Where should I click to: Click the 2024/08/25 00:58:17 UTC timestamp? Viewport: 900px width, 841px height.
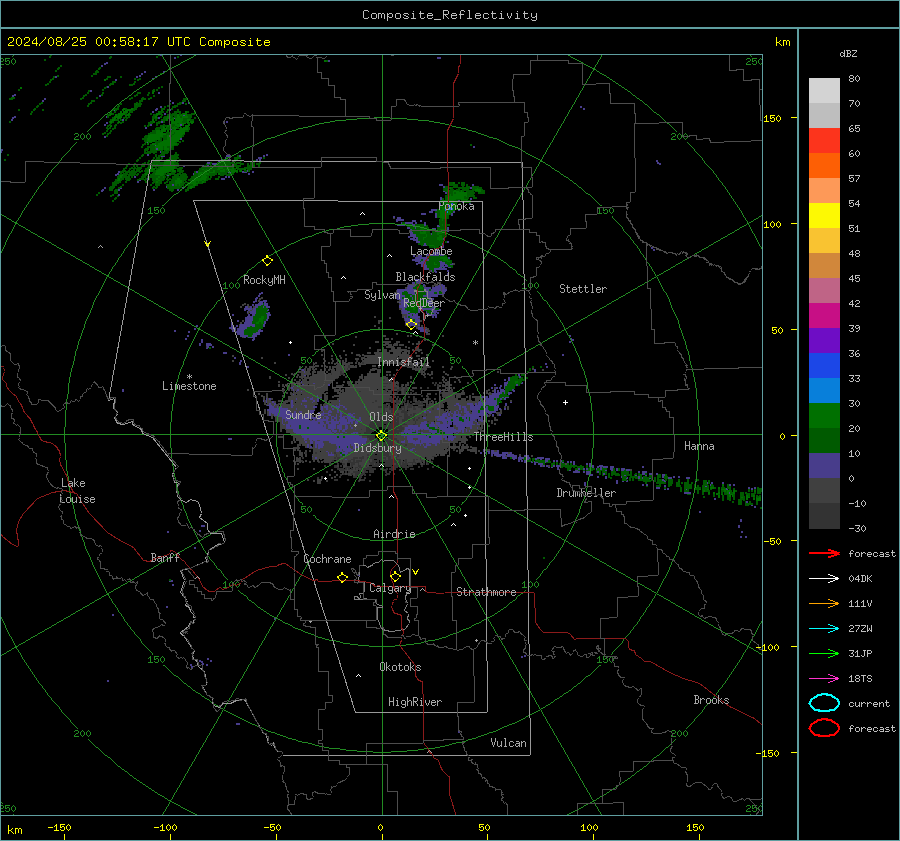(98, 42)
